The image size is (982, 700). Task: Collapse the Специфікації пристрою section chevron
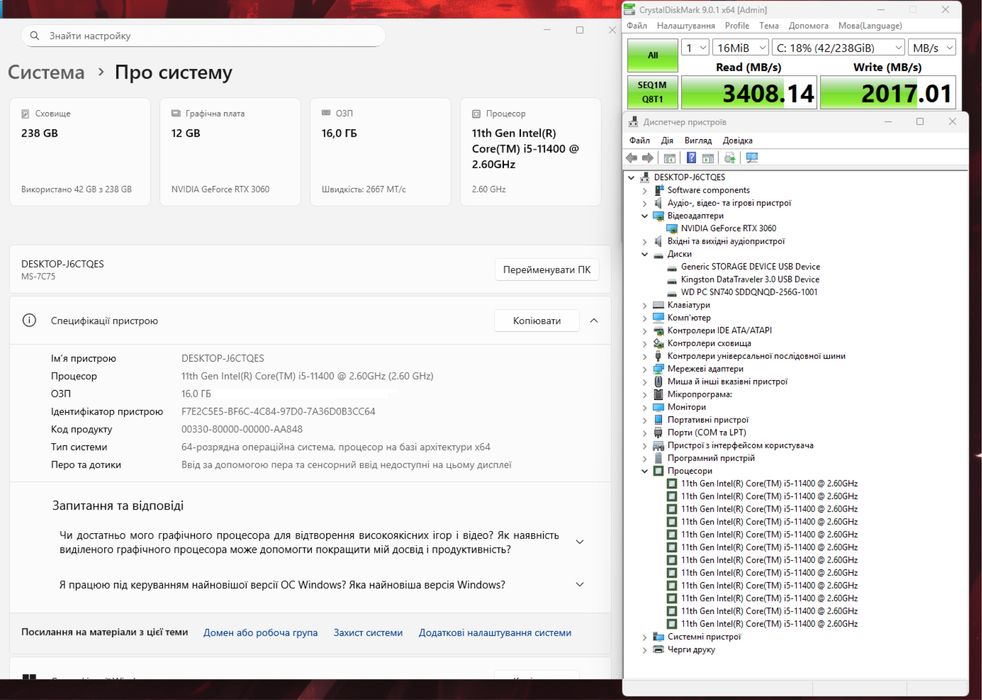click(x=594, y=321)
